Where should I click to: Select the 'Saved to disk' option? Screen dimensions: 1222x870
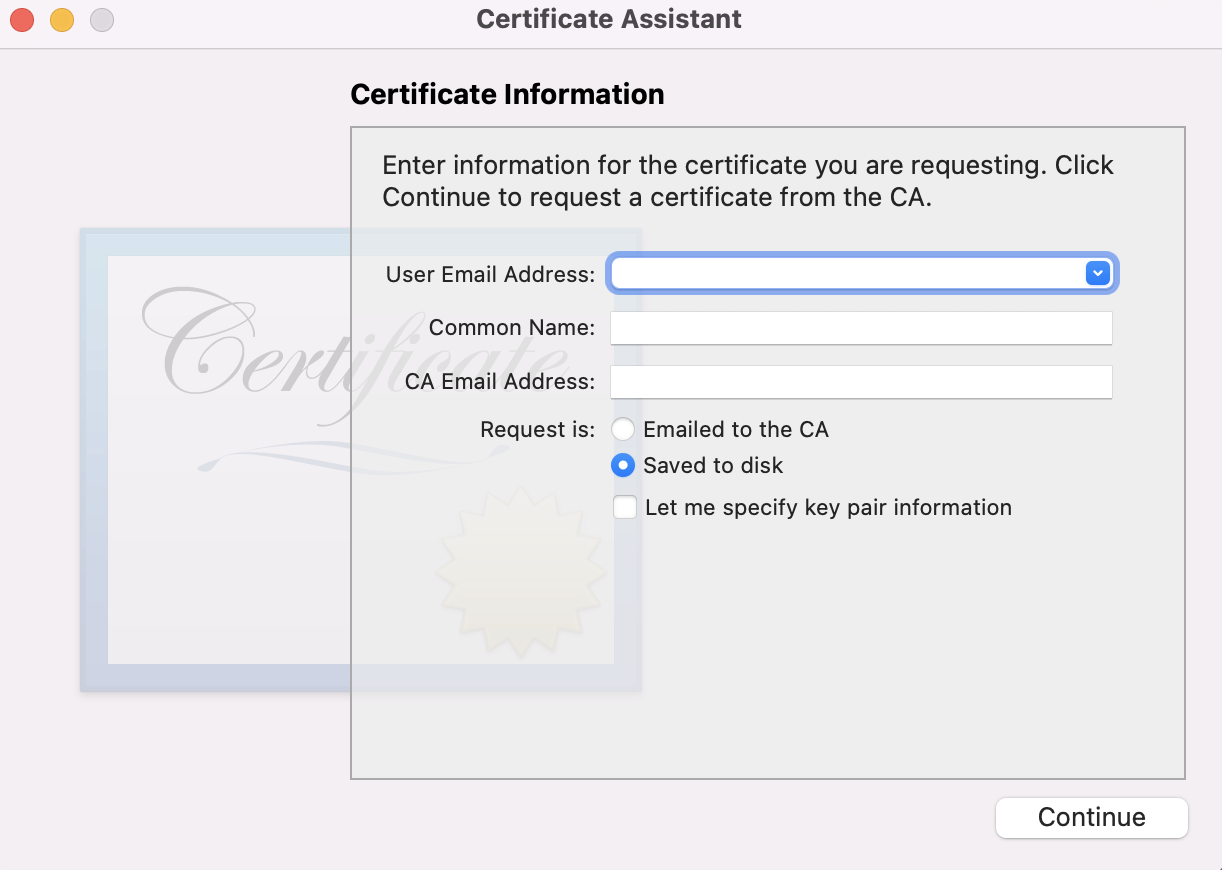click(623, 465)
